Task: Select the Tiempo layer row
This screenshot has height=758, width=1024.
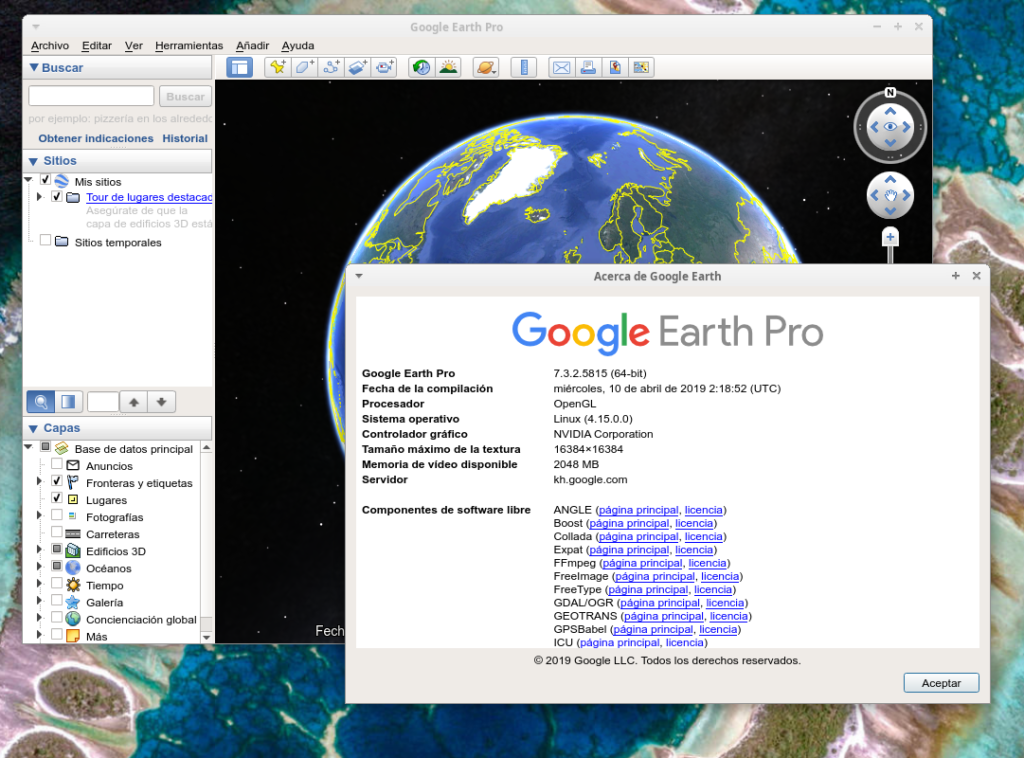Action: tap(104, 586)
